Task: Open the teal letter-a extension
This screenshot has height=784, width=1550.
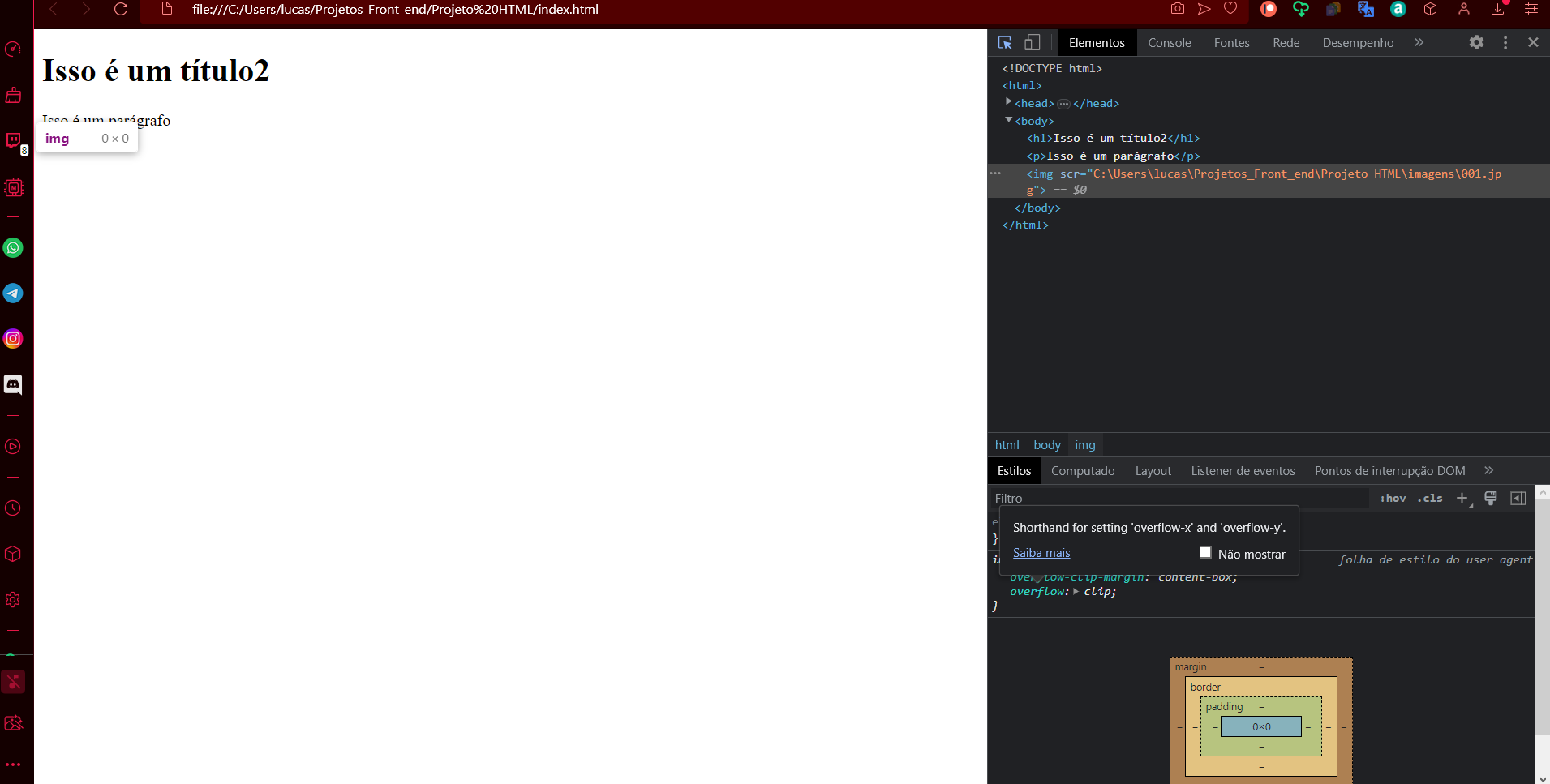Action: pos(1398,9)
